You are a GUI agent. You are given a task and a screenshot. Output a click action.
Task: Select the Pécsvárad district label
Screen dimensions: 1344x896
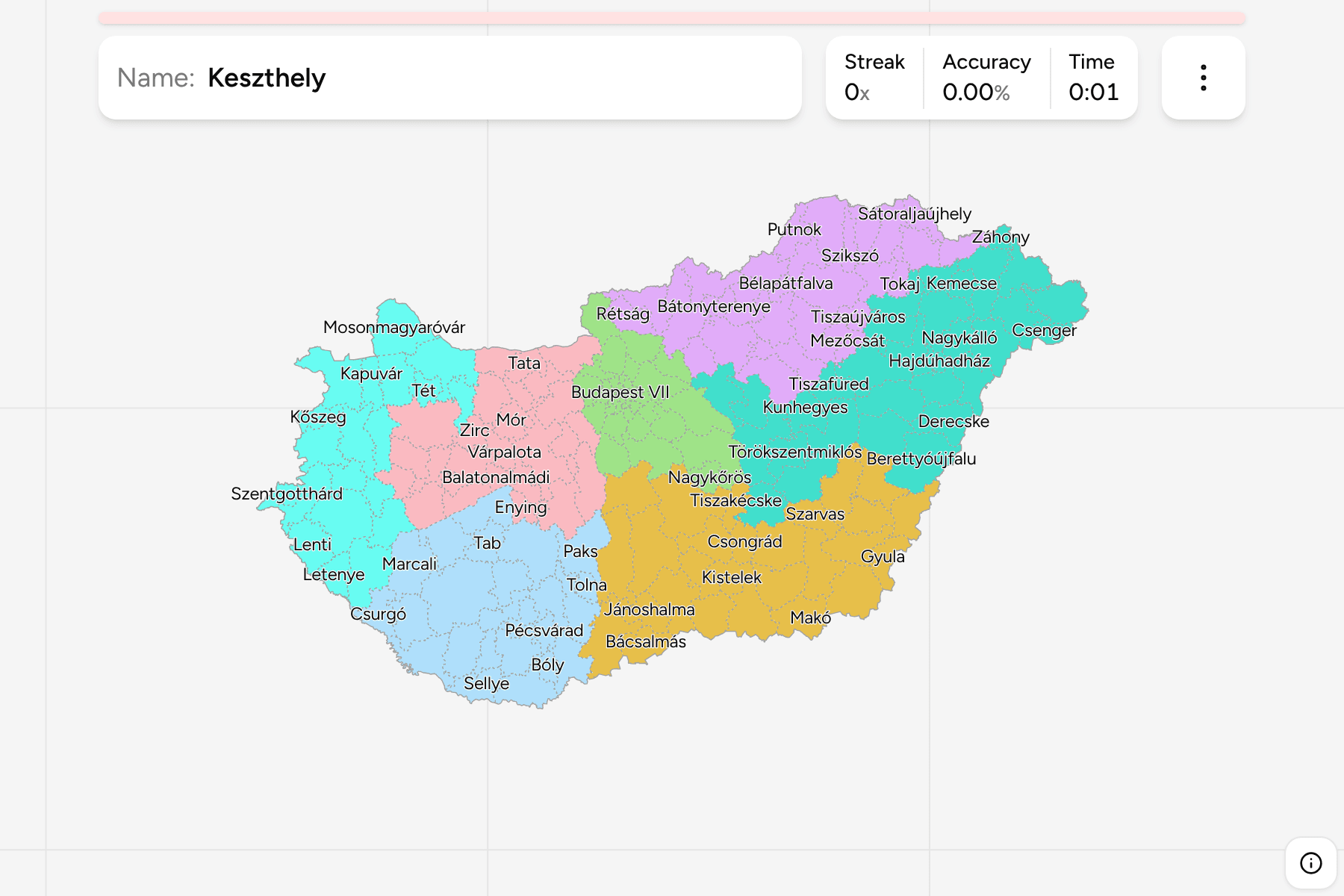click(x=544, y=630)
